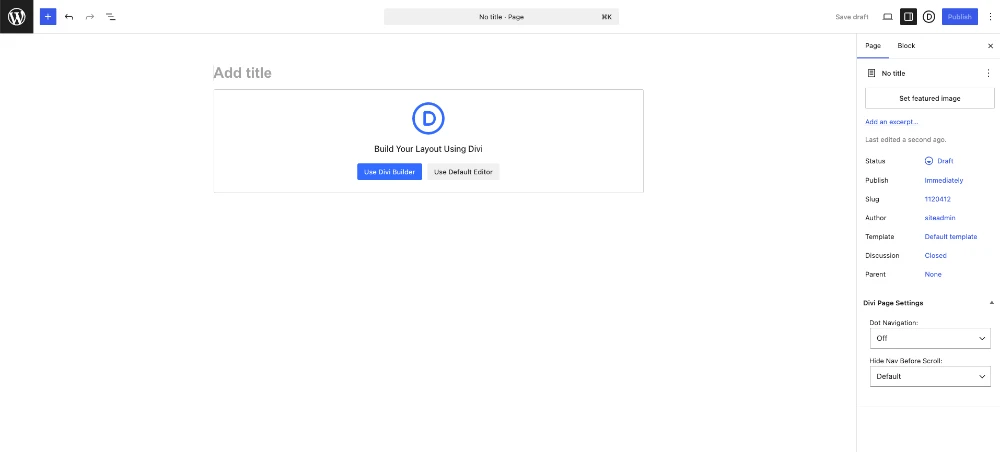Change the author siteadmin
Screen dimensions: 1000x452
[939, 218]
